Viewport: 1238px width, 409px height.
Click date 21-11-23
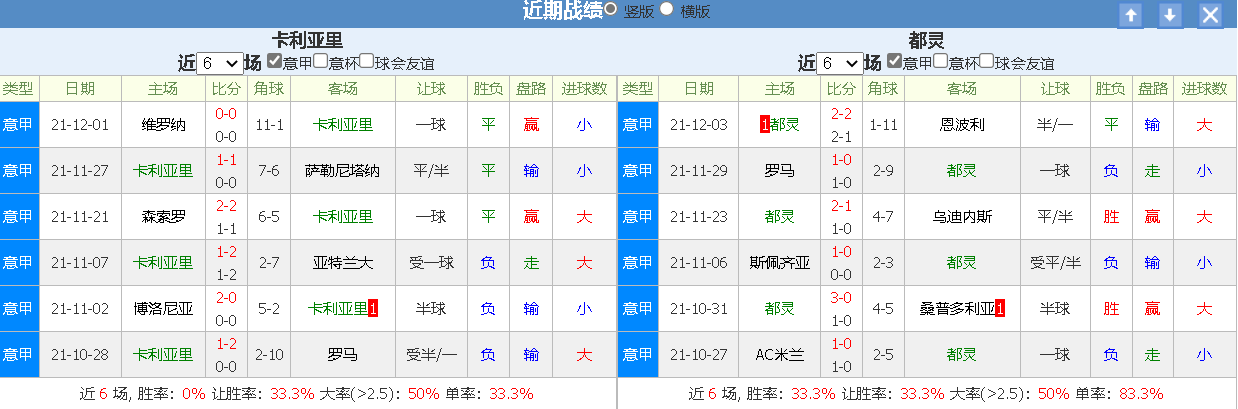699,217
